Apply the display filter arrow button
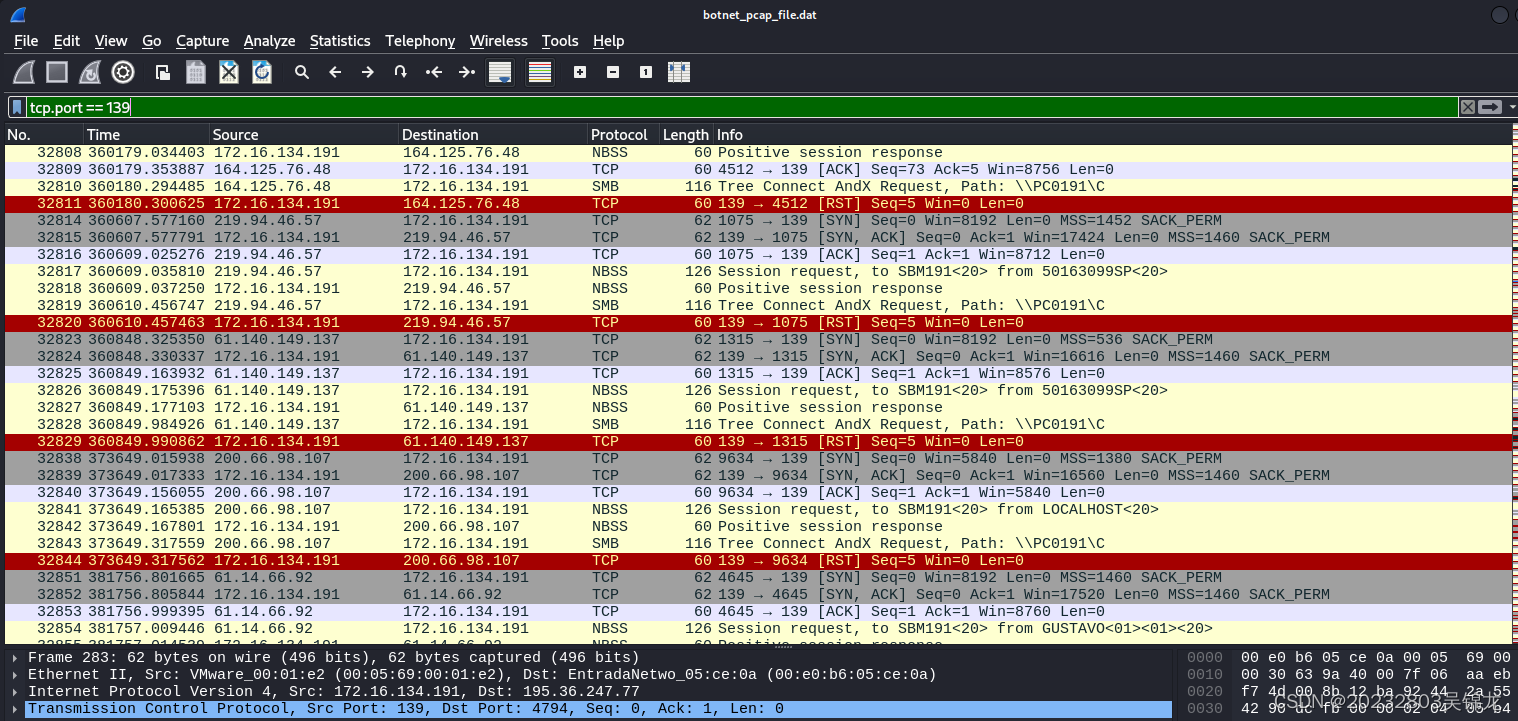 tap(1491, 107)
